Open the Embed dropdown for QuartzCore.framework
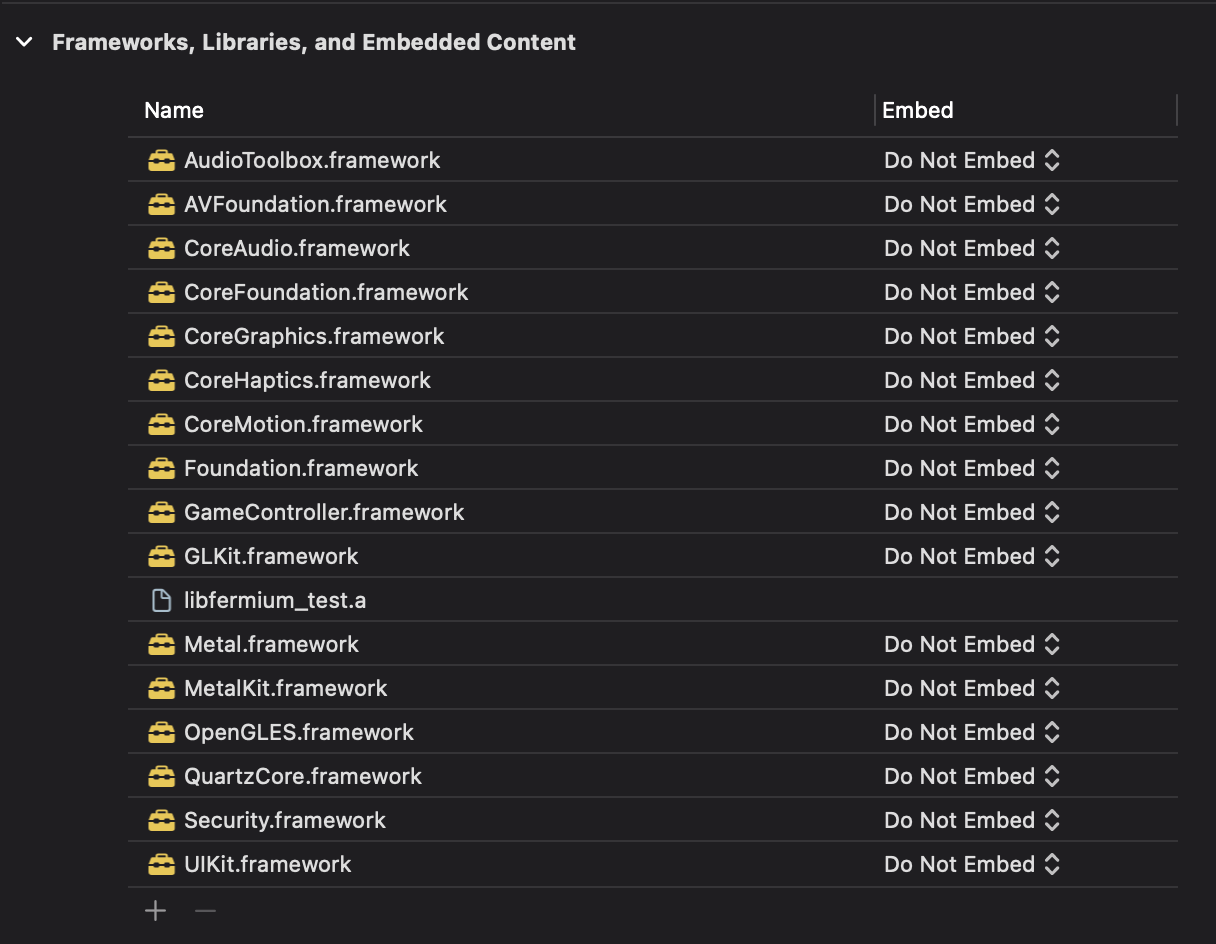 click(1051, 776)
